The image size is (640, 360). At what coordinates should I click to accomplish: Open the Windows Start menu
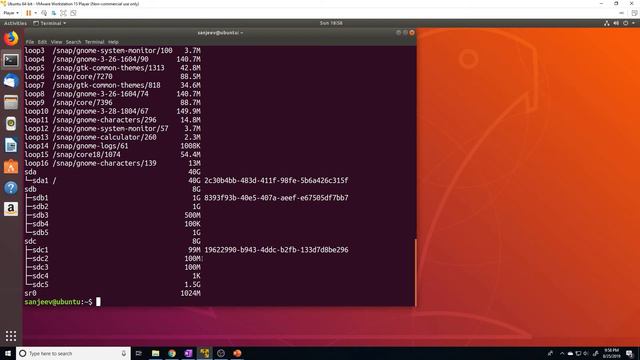8,353
